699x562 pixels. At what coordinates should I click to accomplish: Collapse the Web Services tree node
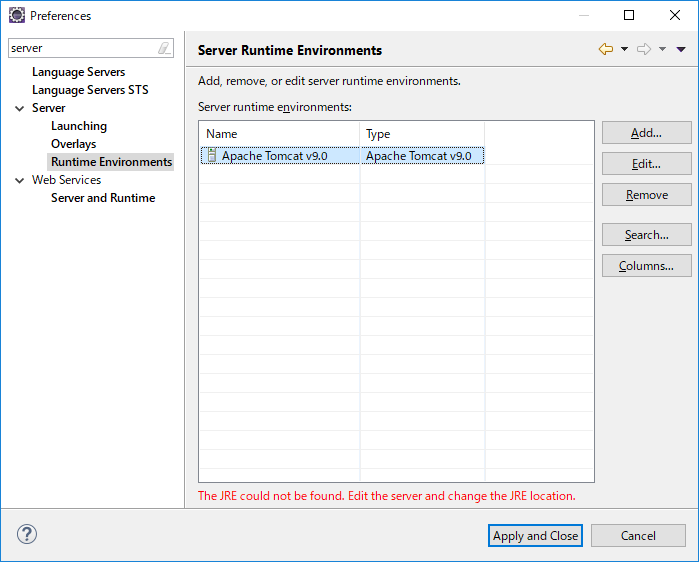(x=20, y=180)
